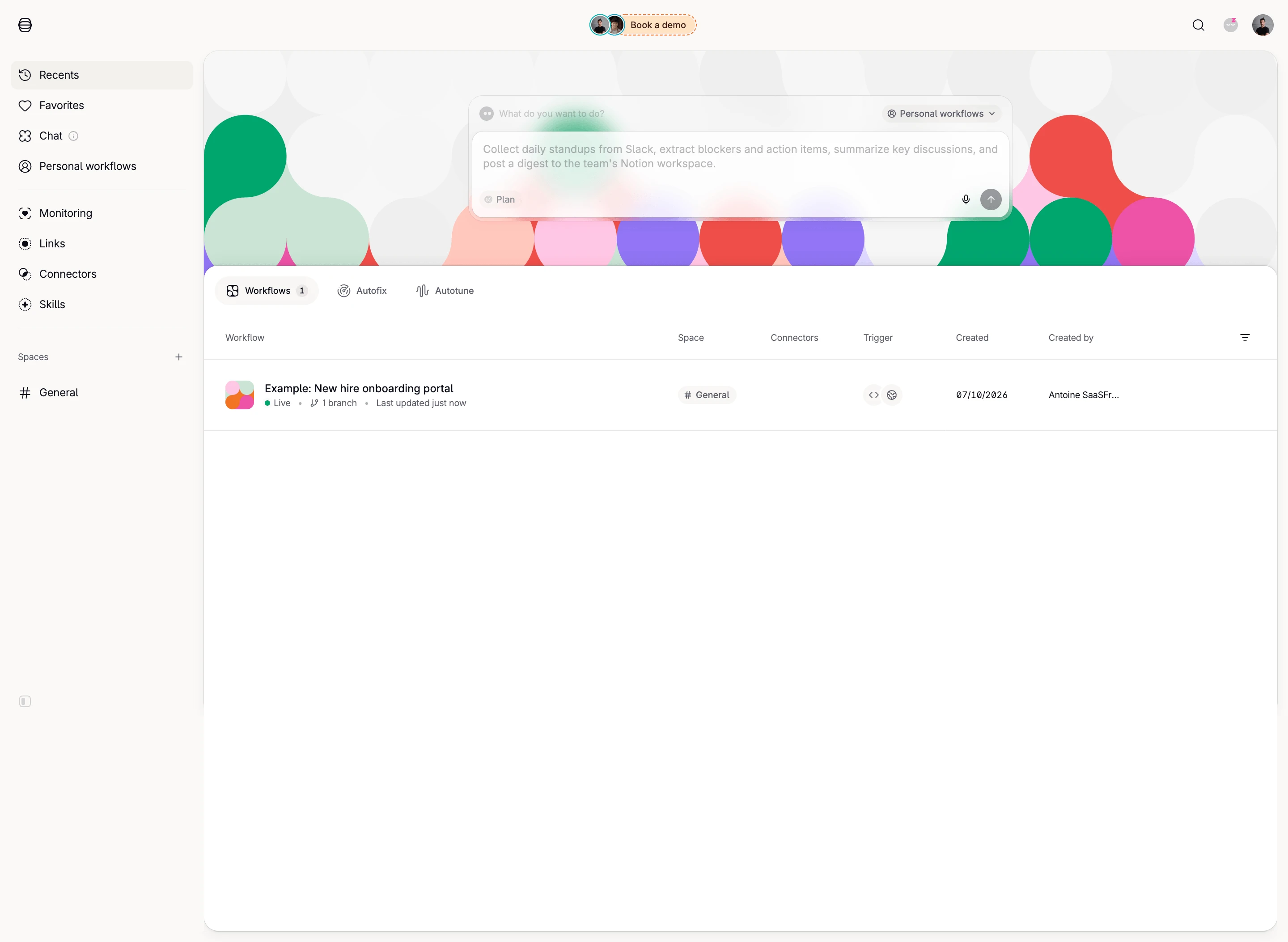Click the Space column header
This screenshot has height=942, width=1288.
[691, 338]
